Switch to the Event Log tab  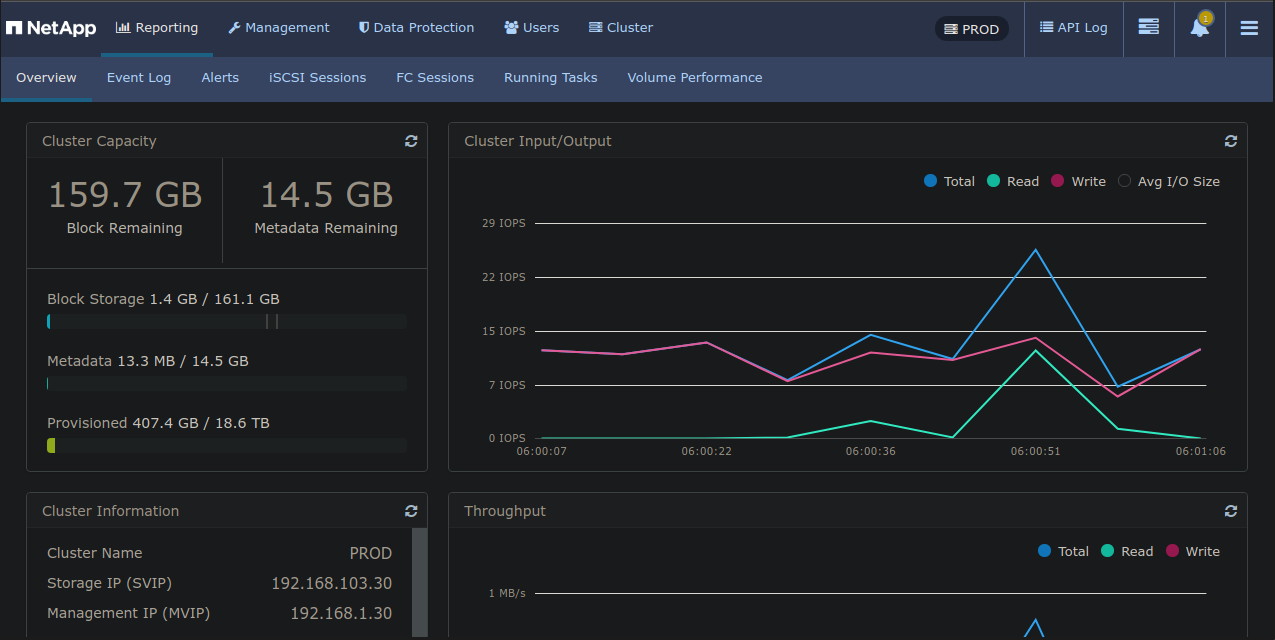point(139,78)
